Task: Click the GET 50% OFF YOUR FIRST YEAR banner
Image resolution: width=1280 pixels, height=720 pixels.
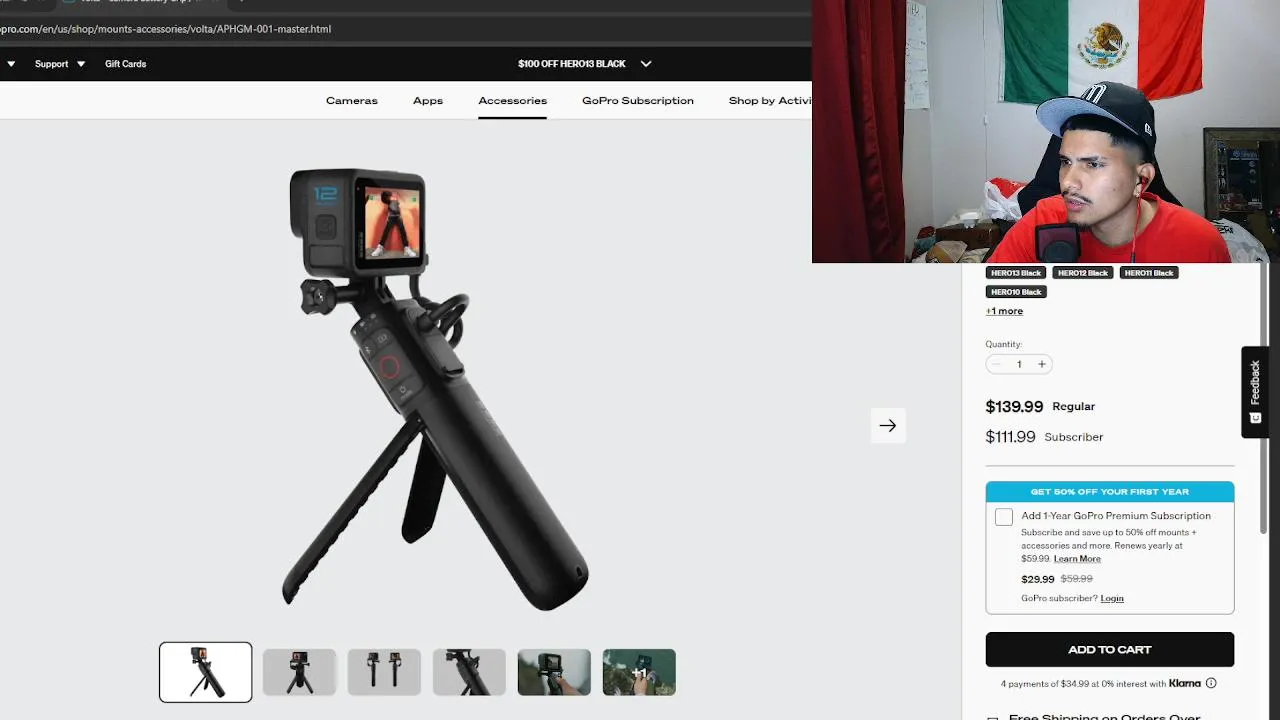Action: 1110,492
